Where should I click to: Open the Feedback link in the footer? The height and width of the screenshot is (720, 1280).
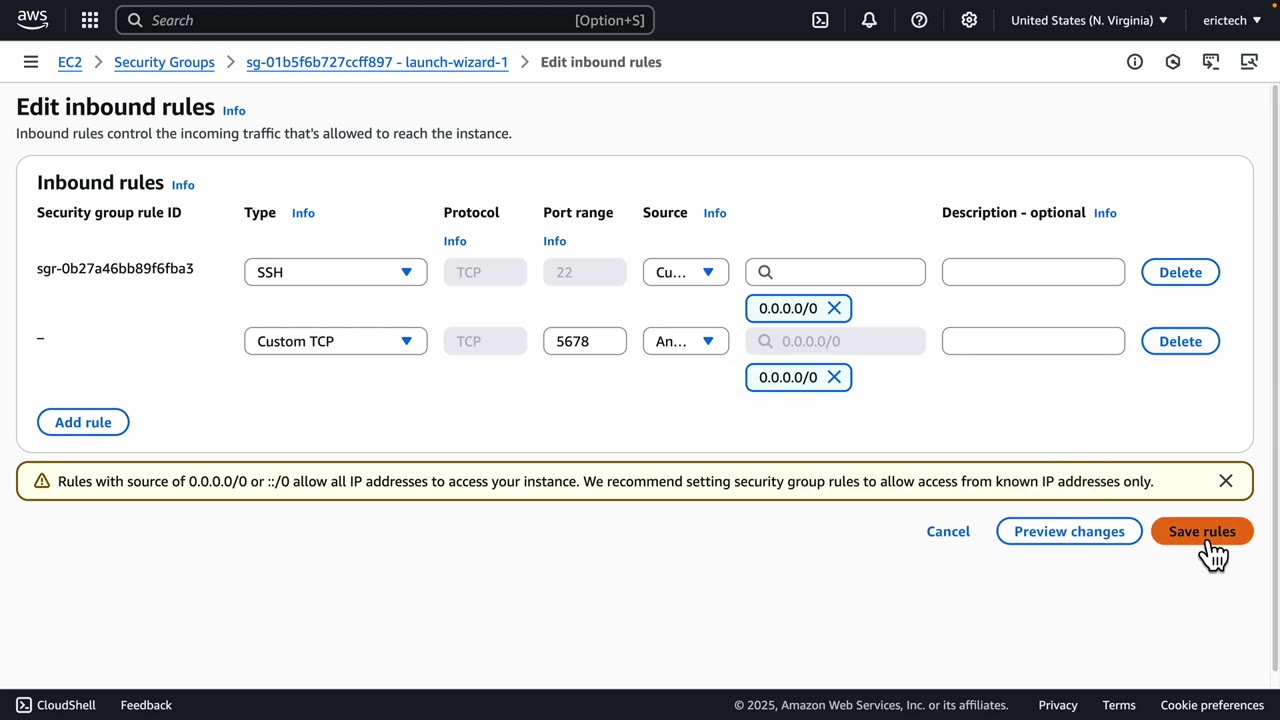tap(146, 705)
